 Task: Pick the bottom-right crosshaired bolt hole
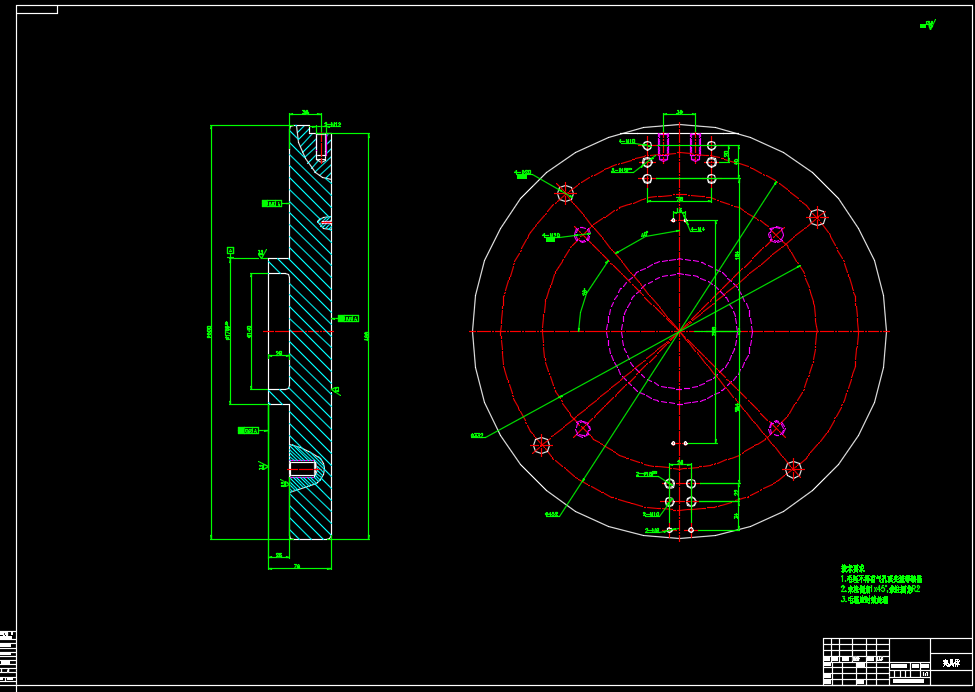[793, 469]
